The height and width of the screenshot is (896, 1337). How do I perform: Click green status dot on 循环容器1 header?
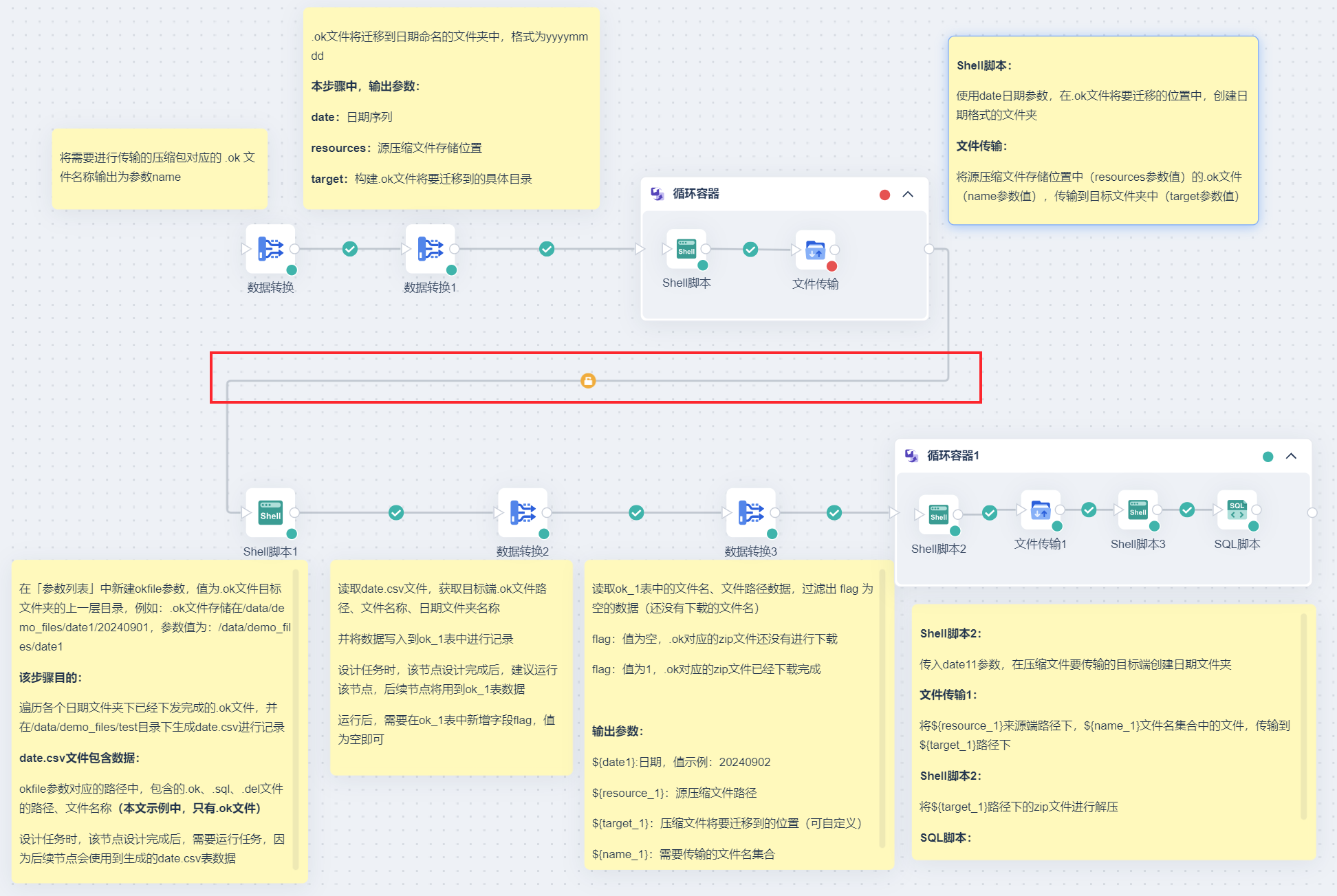pyautogui.click(x=1268, y=457)
